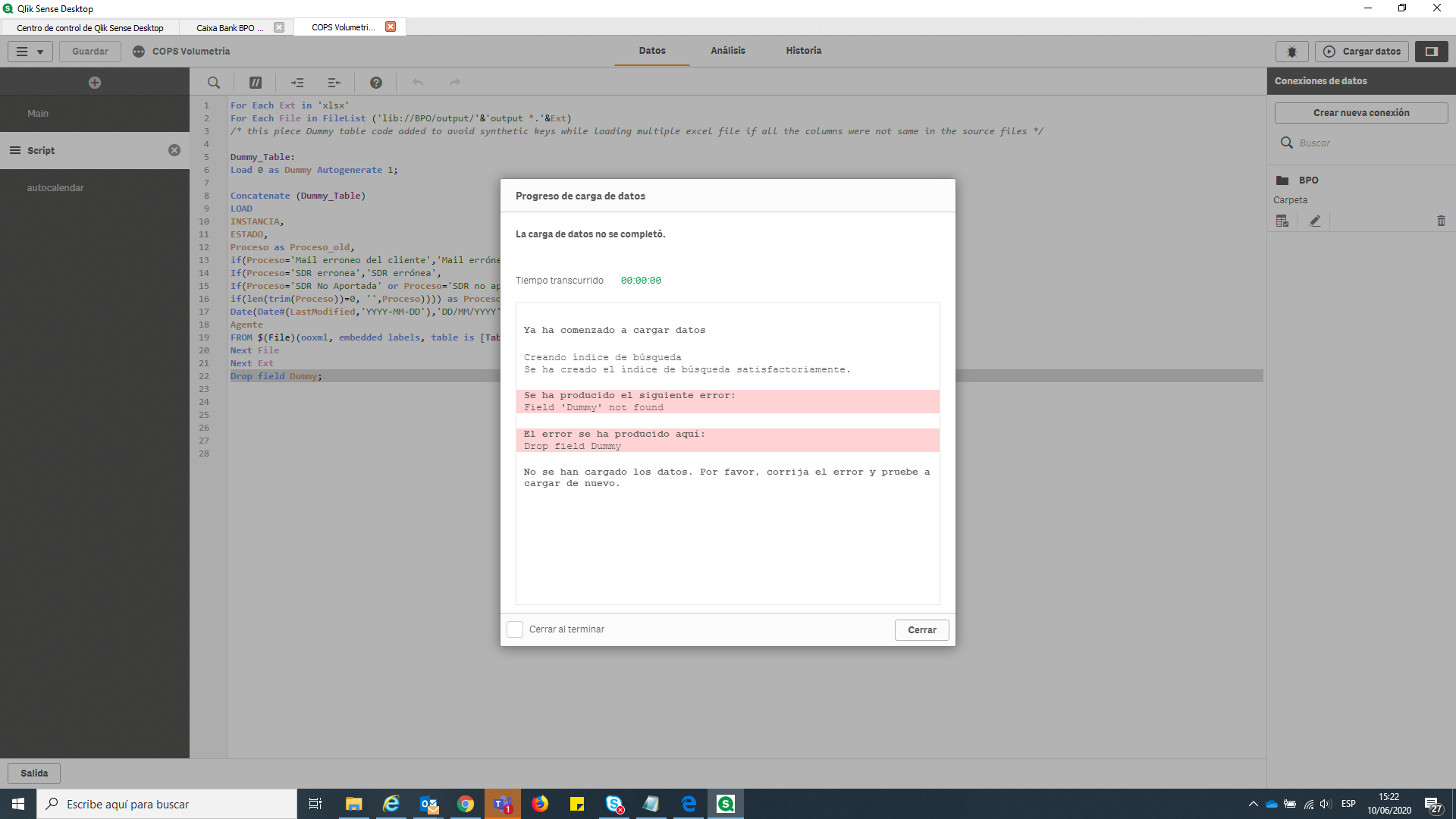The image size is (1456, 819).
Task: Click the indent code icon
Action: coord(297,83)
